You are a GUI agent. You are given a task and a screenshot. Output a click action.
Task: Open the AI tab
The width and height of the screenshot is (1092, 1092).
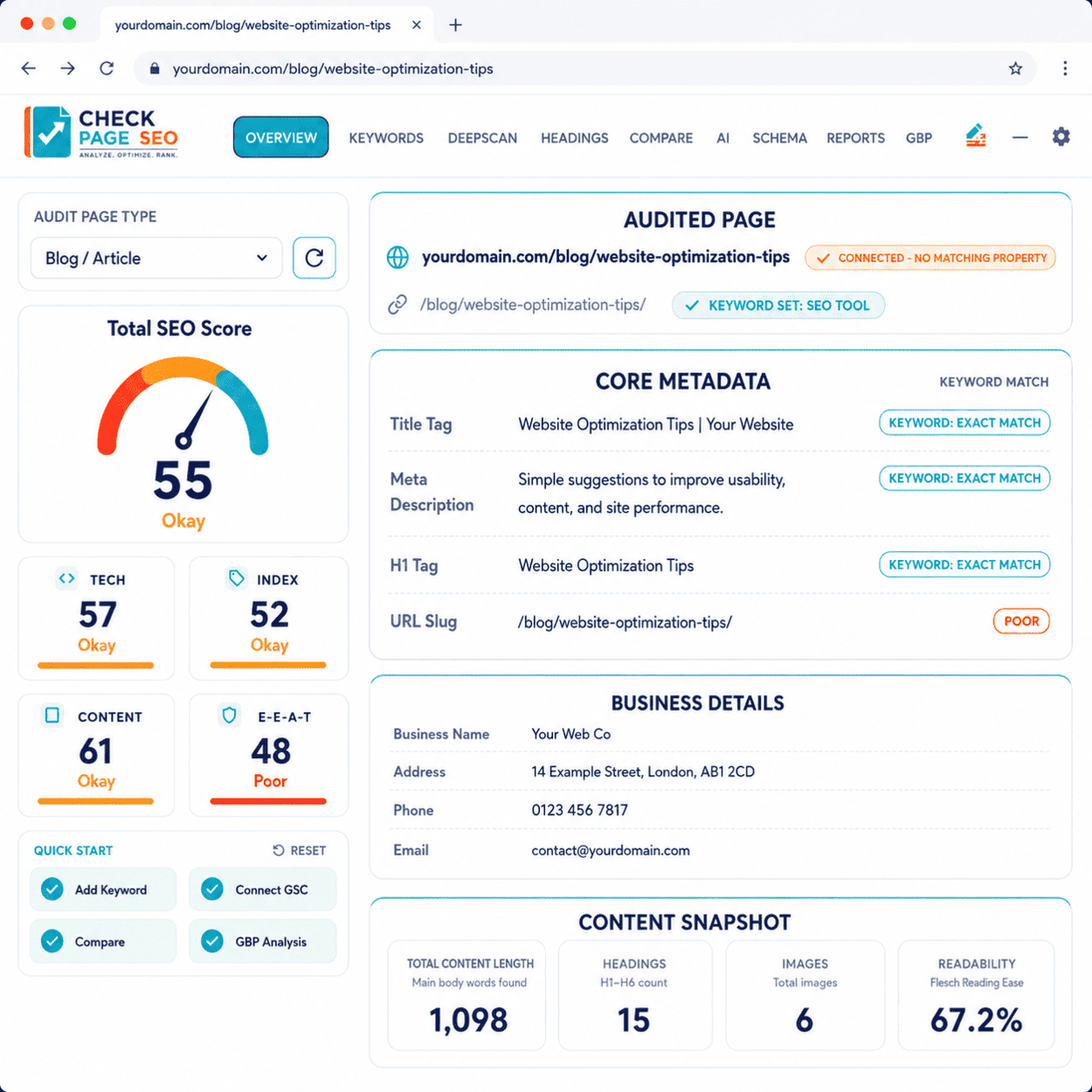[723, 138]
